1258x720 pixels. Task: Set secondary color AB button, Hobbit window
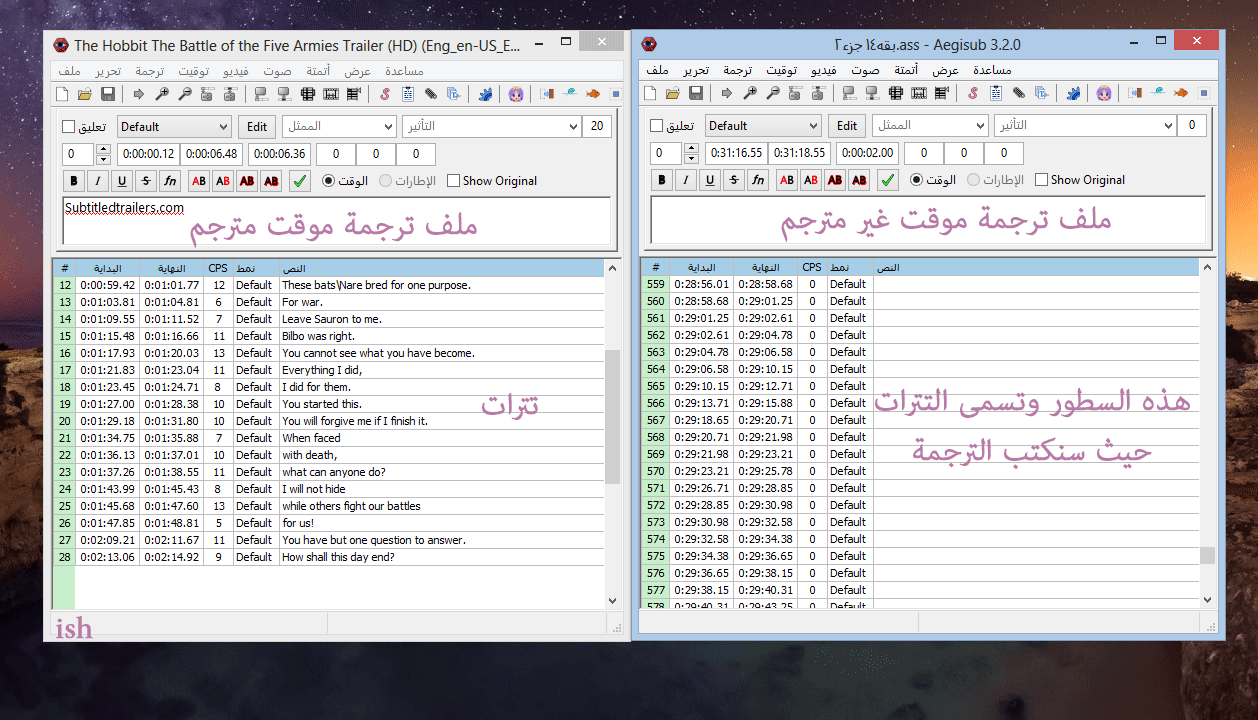click(x=223, y=181)
